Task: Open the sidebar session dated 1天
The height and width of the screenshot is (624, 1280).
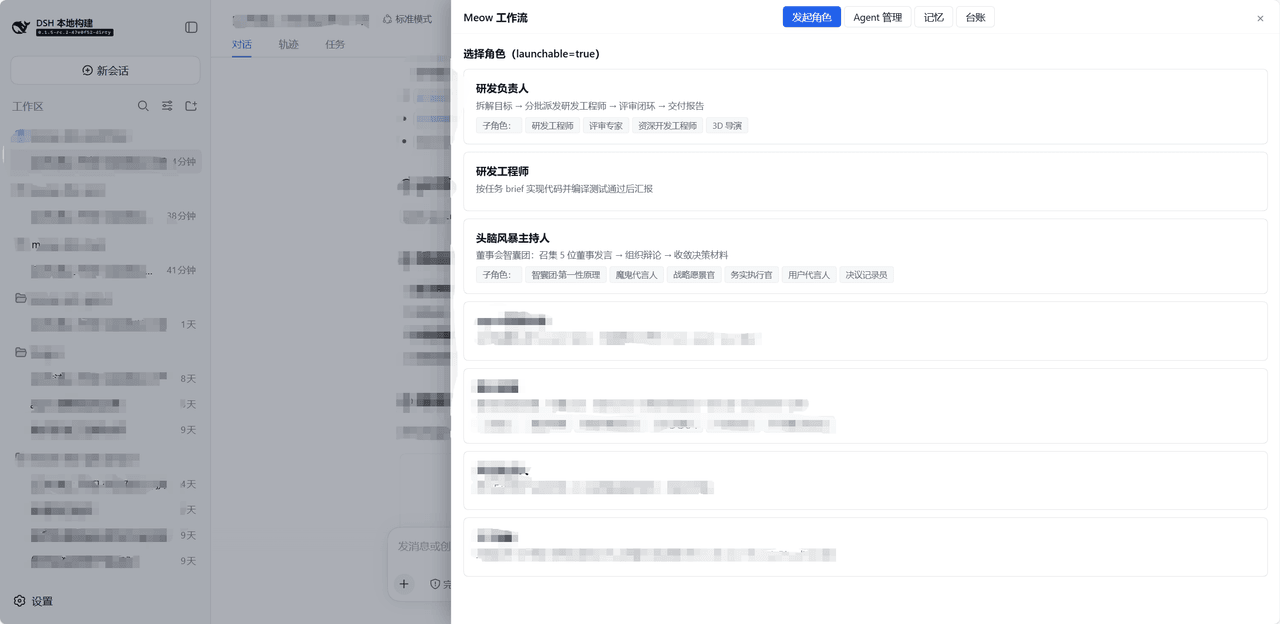Action: (x=105, y=324)
